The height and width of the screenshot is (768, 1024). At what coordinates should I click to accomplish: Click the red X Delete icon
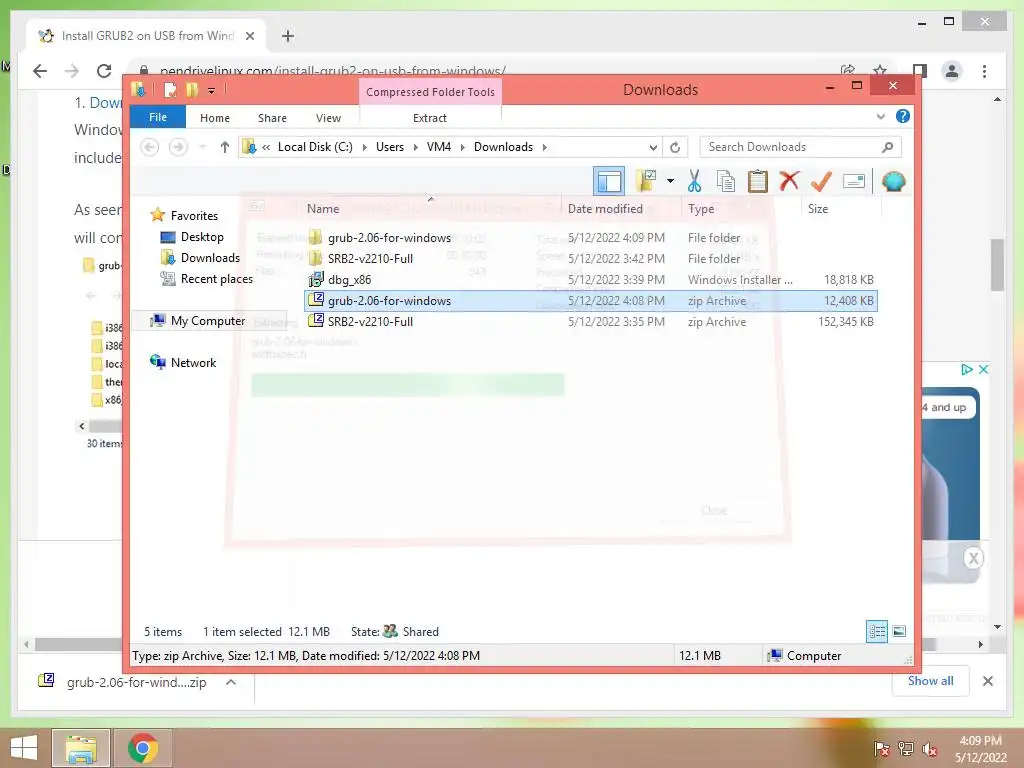click(x=789, y=181)
